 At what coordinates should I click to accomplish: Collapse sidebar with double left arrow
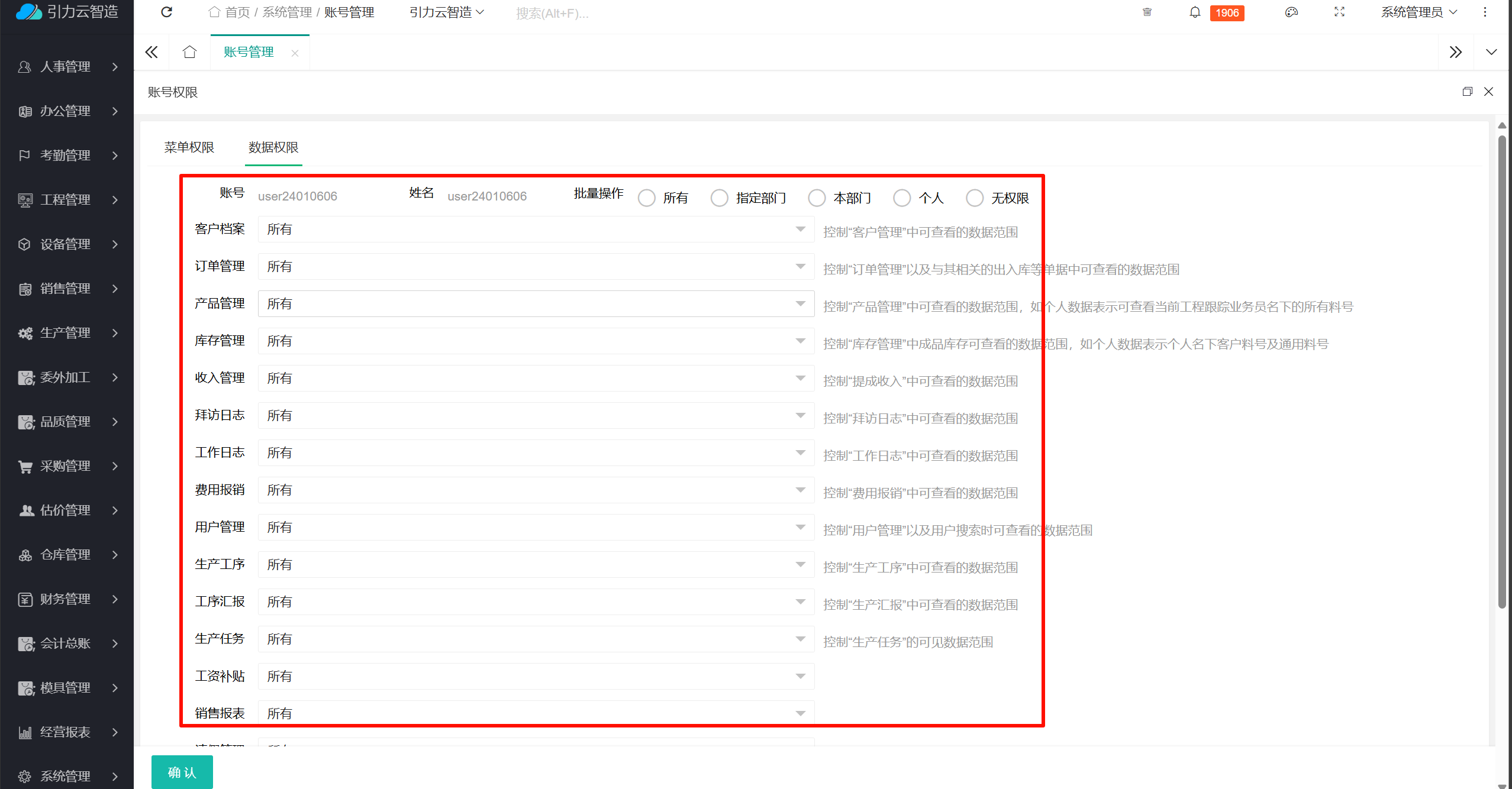point(151,52)
